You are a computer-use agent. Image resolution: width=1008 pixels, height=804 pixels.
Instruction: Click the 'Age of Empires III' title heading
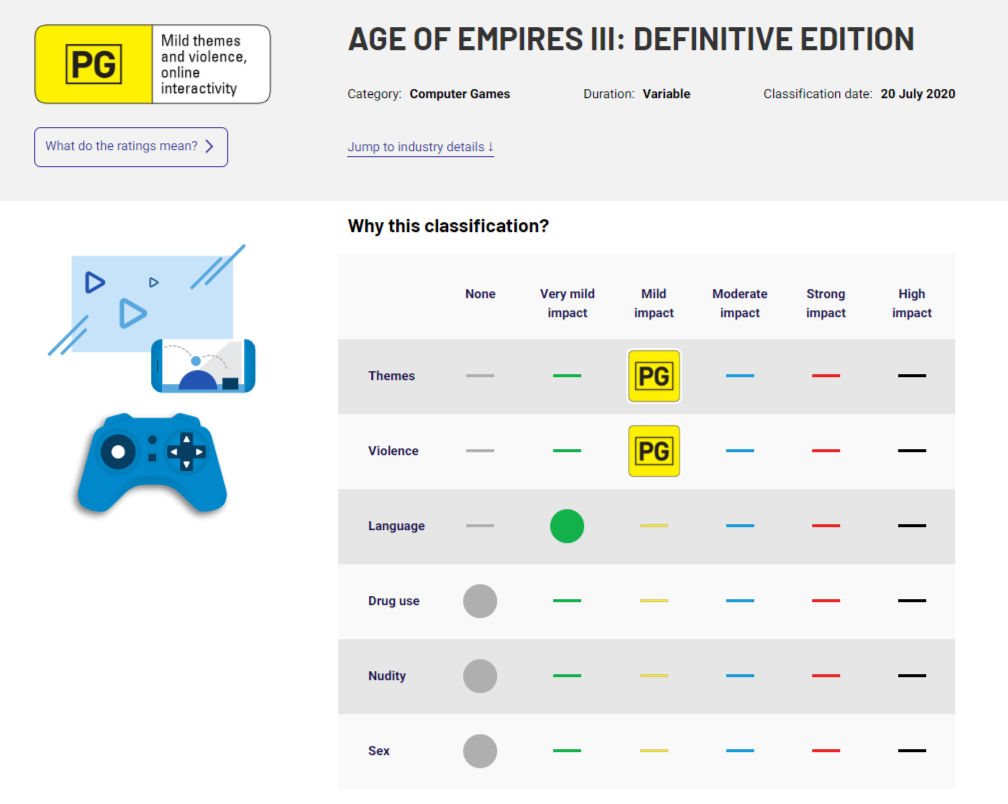click(631, 40)
